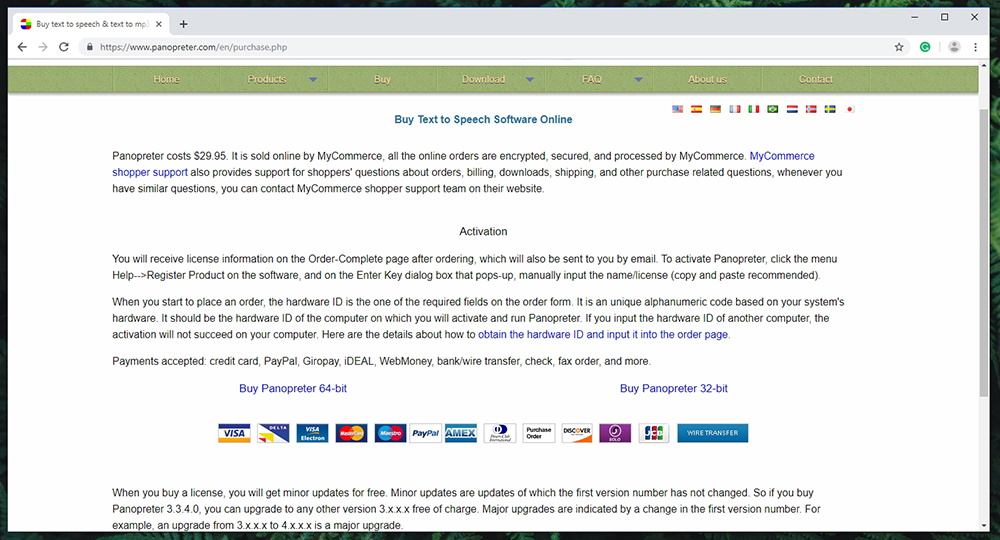Open the Products nav item
This screenshot has width=1000, height=540.
267,79
